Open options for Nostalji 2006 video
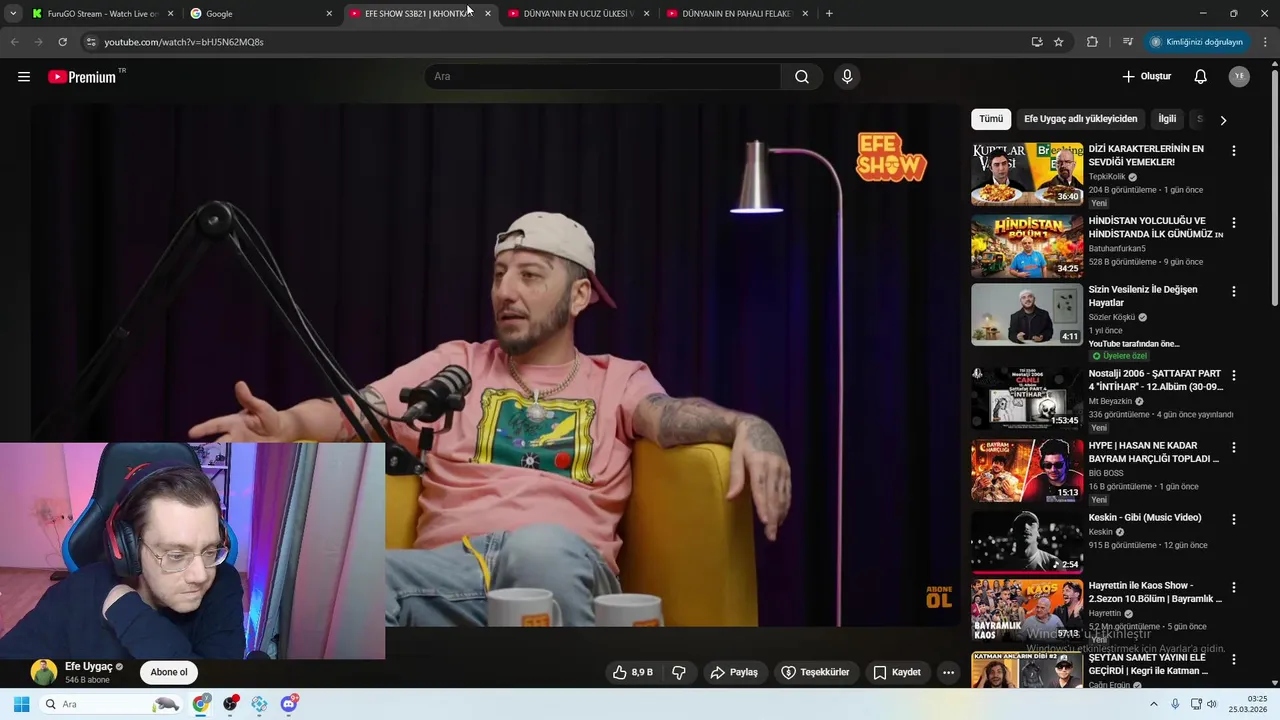This screenshot has width=1280, height=720. point(1233,376)
